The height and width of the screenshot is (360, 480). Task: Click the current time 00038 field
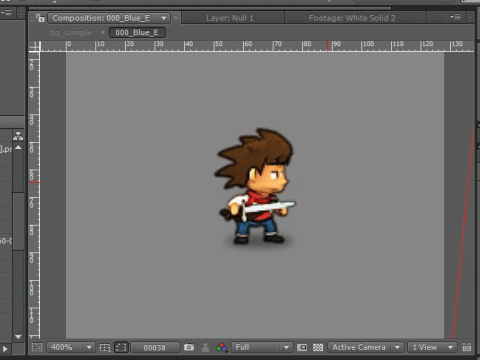155,348
